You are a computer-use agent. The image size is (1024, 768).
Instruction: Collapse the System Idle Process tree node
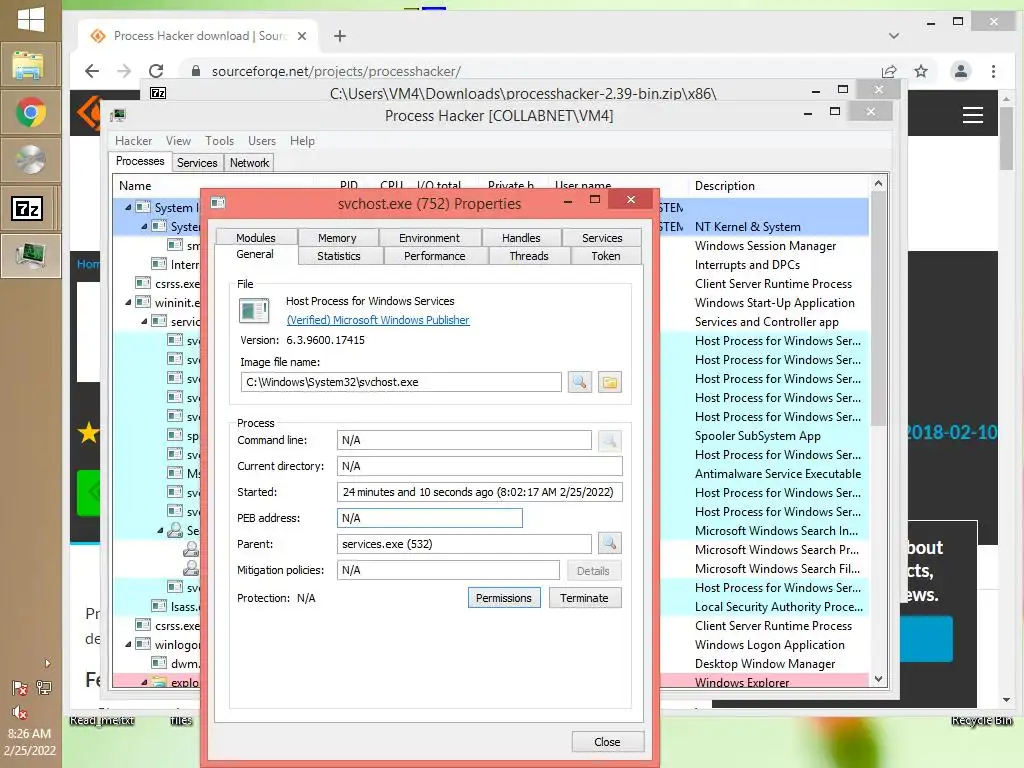[x=128, y=207]
